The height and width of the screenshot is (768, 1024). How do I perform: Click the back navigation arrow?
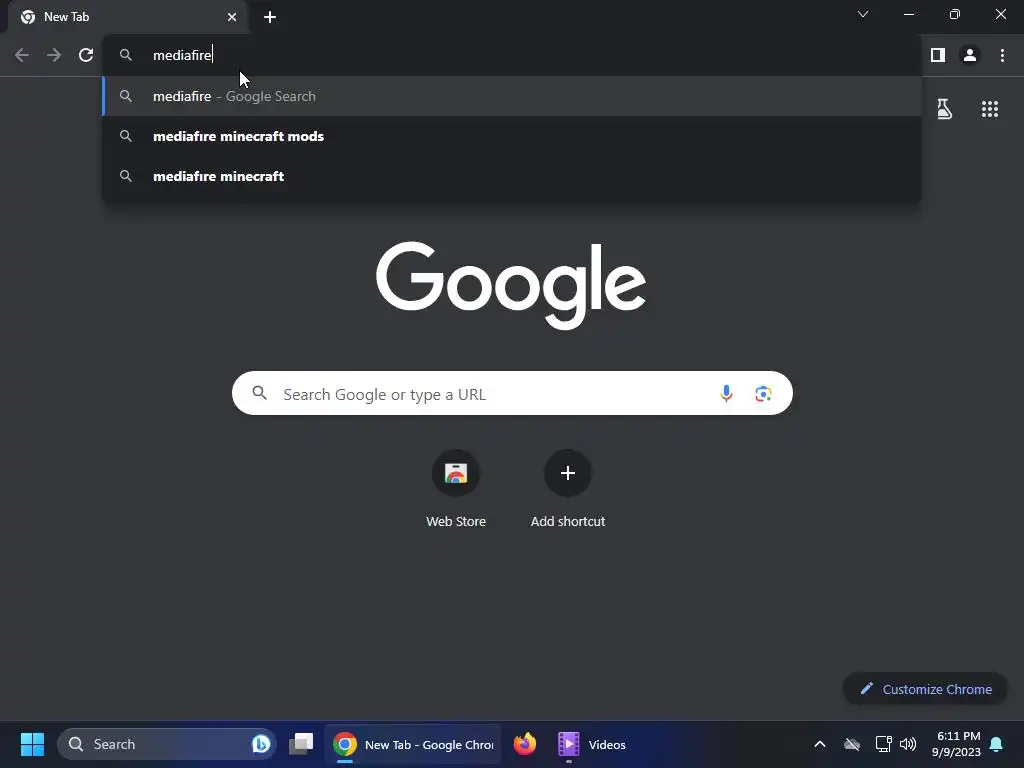click(x=22, y=55)
